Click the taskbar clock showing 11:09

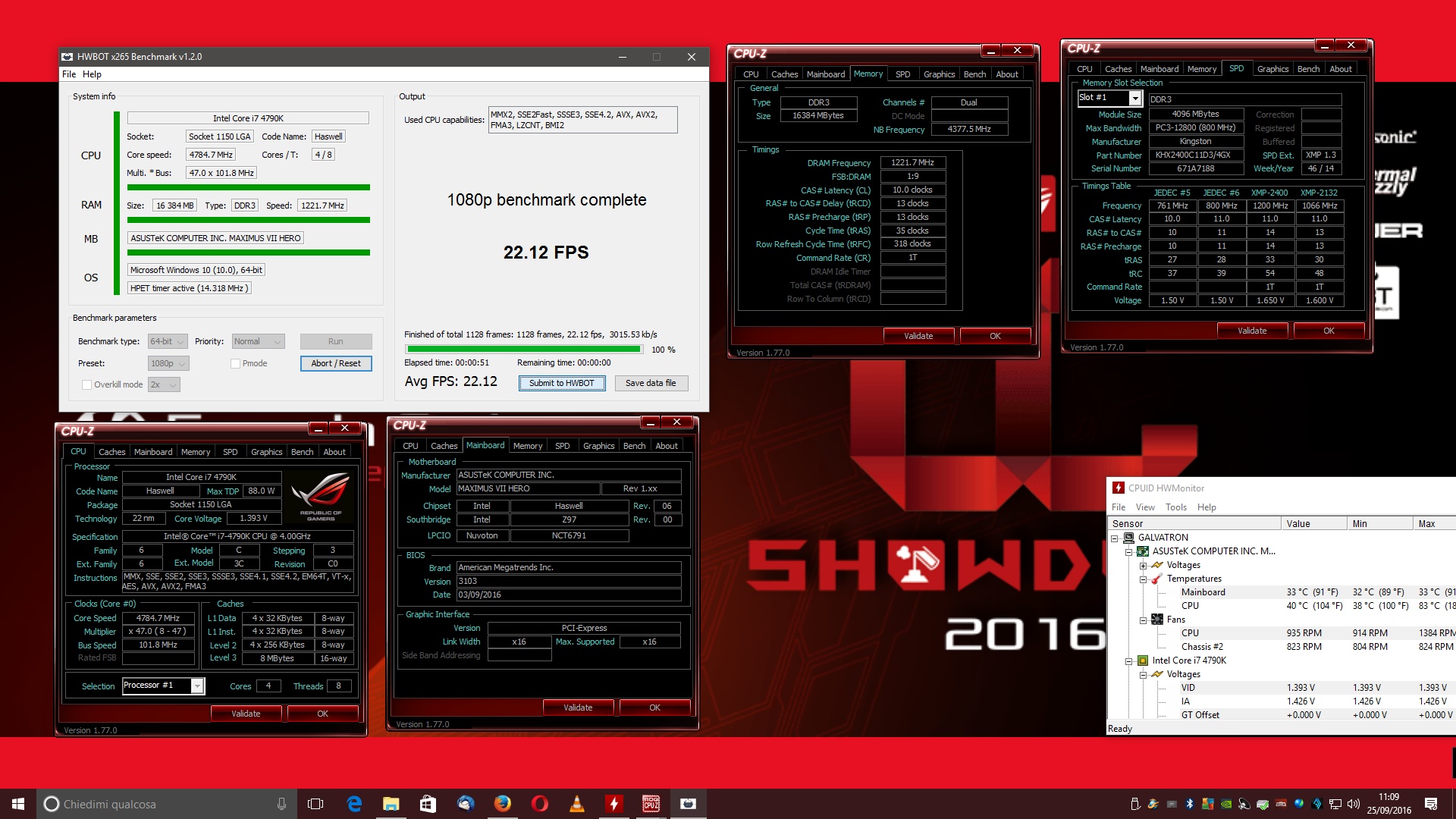coord(1389,804)
